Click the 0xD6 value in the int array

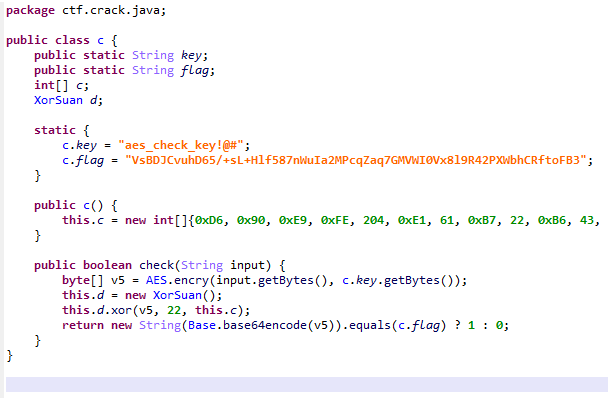pos(209,220)
